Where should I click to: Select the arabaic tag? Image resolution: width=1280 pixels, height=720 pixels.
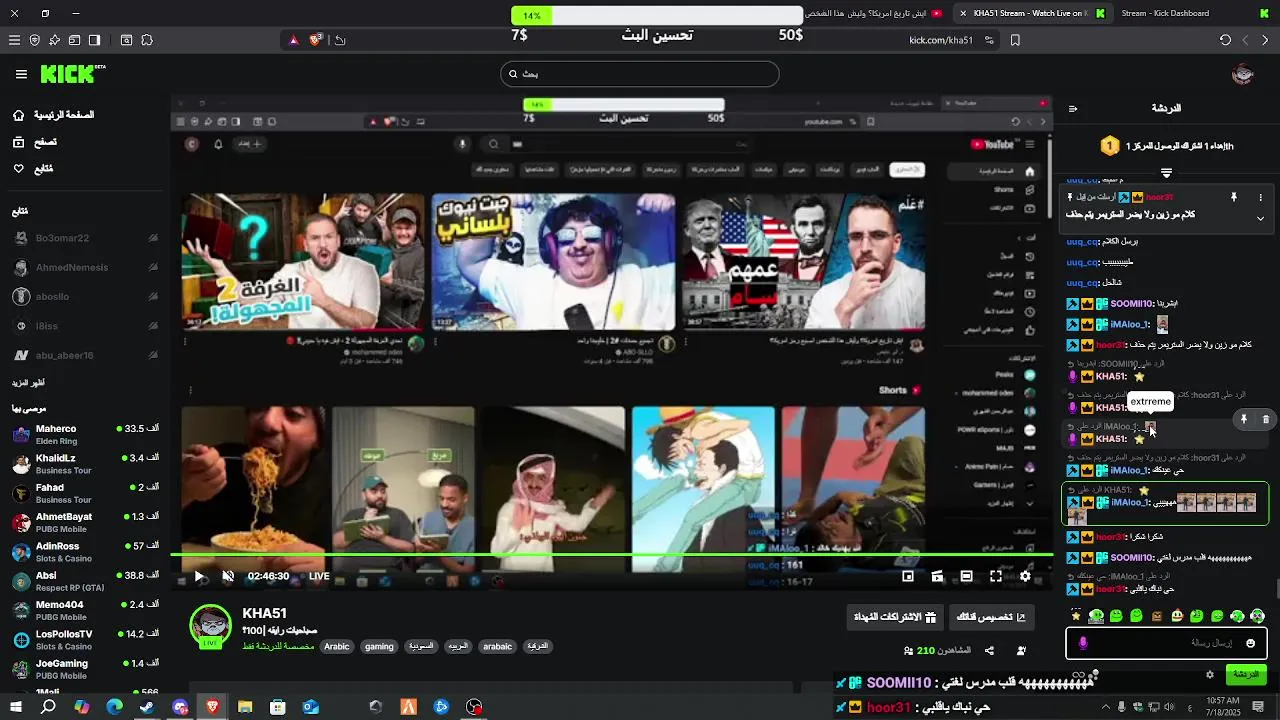(x=497, y=647)
